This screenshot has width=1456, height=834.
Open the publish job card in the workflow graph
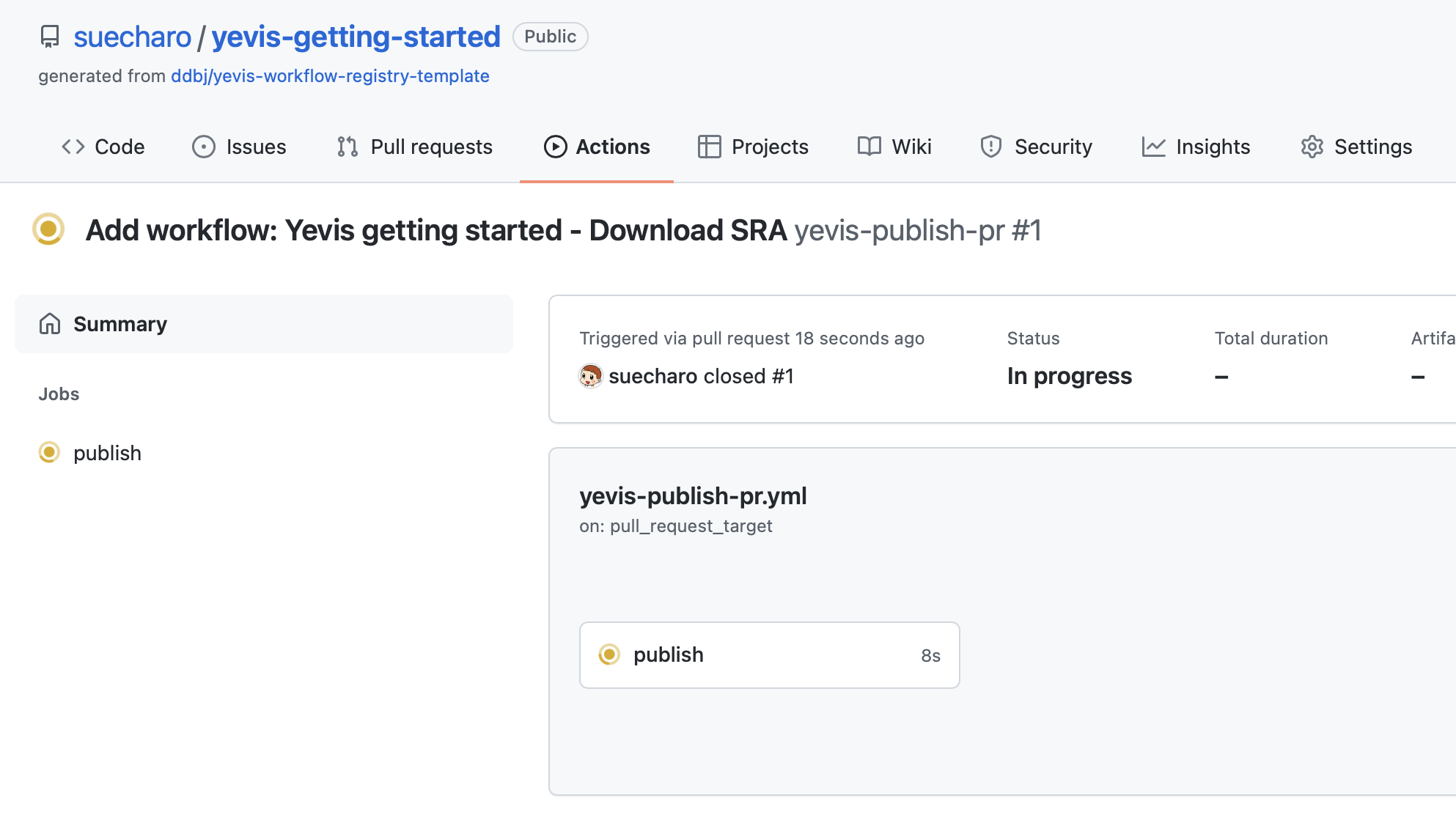coord(770,655)
